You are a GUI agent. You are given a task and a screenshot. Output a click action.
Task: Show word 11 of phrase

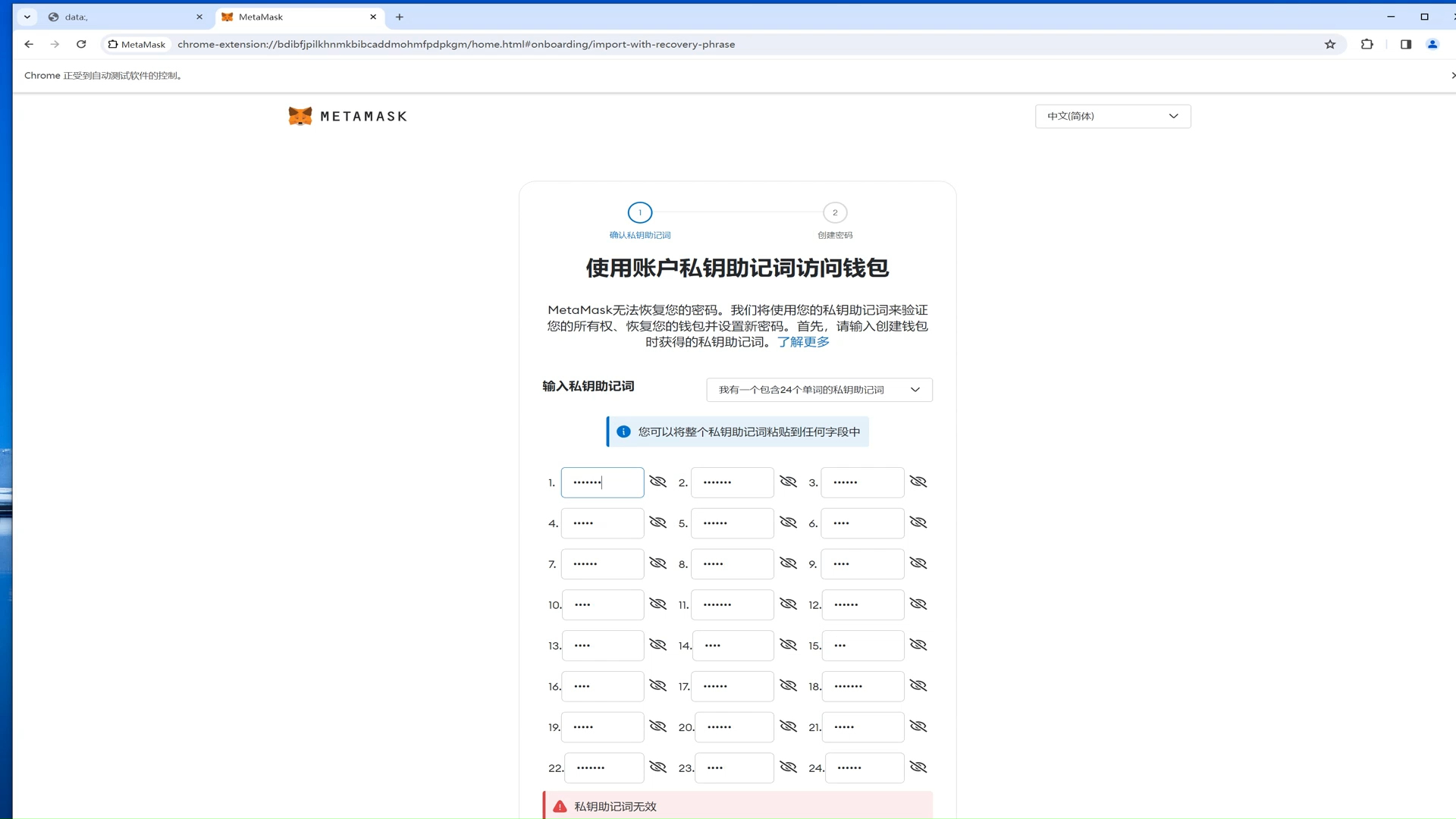pos(788,604)
